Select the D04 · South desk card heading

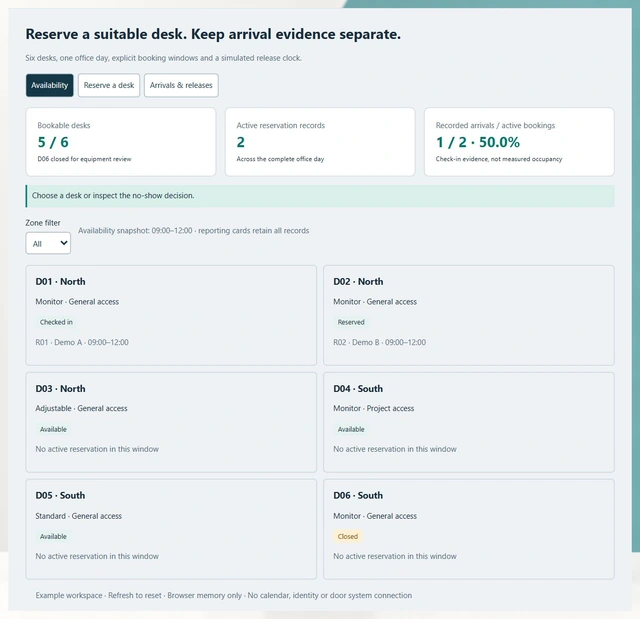pos(358,388)
